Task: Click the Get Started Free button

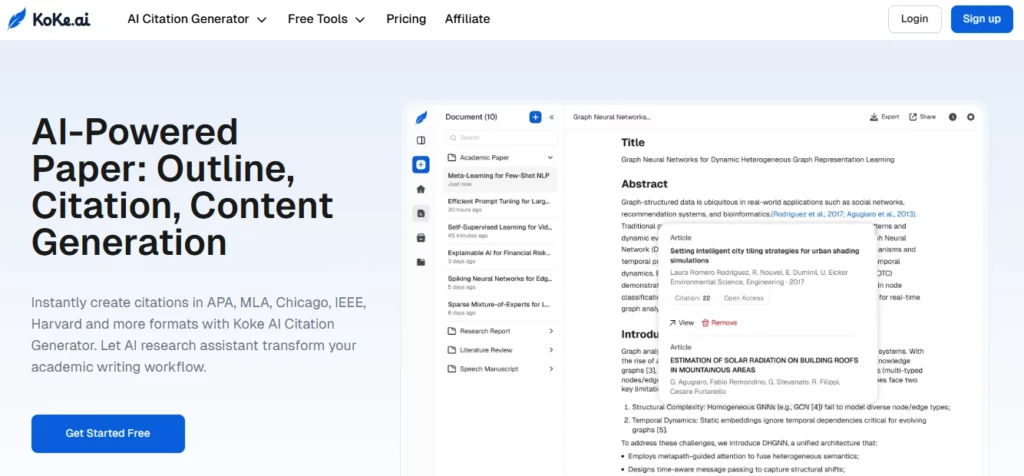Action: pyautogui.click(x=108, y=433)
